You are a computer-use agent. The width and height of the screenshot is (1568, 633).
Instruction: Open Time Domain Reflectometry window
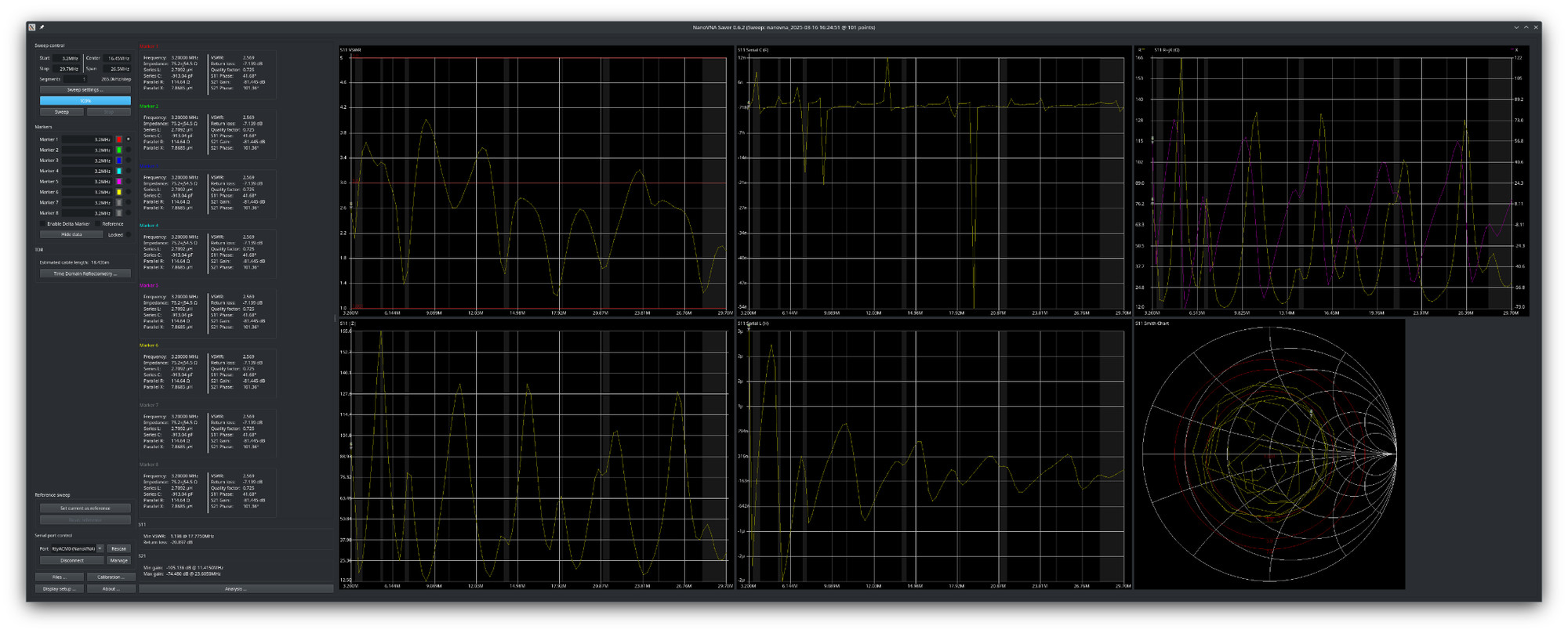coord(85,273)
